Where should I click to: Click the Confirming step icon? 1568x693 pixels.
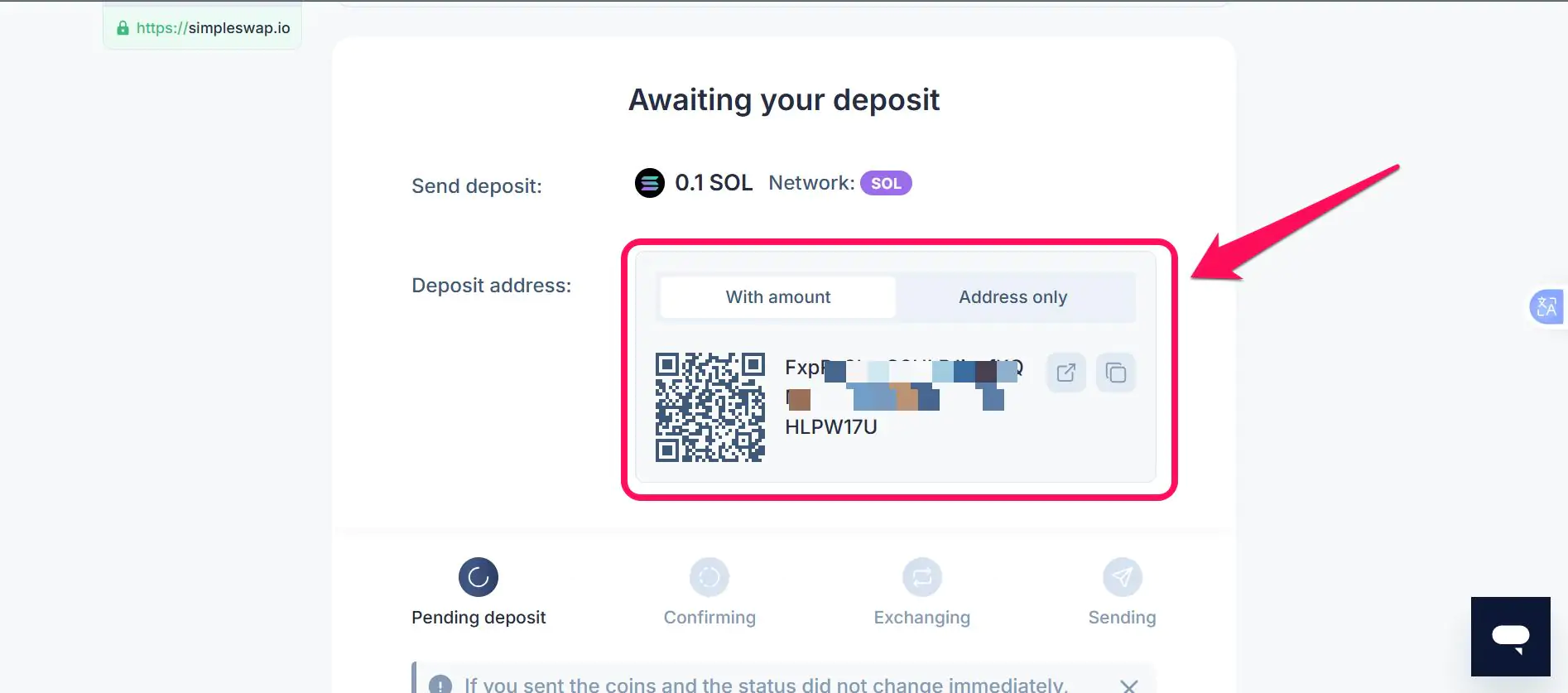(x=709, y=576)
